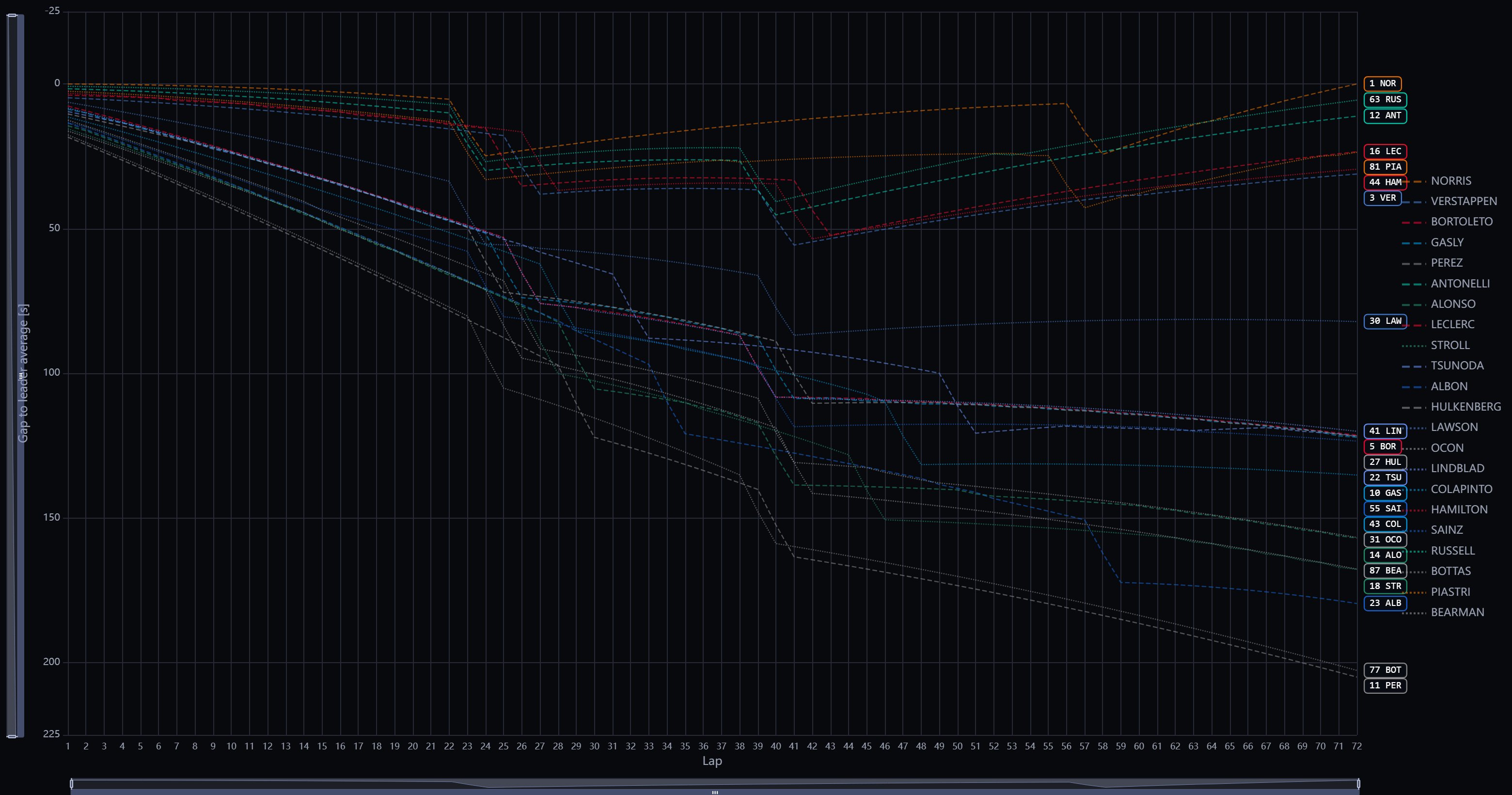The image size is (1512, 795).
Task: Click the 12 ANT driver tag
Action: coord(1385,116)
